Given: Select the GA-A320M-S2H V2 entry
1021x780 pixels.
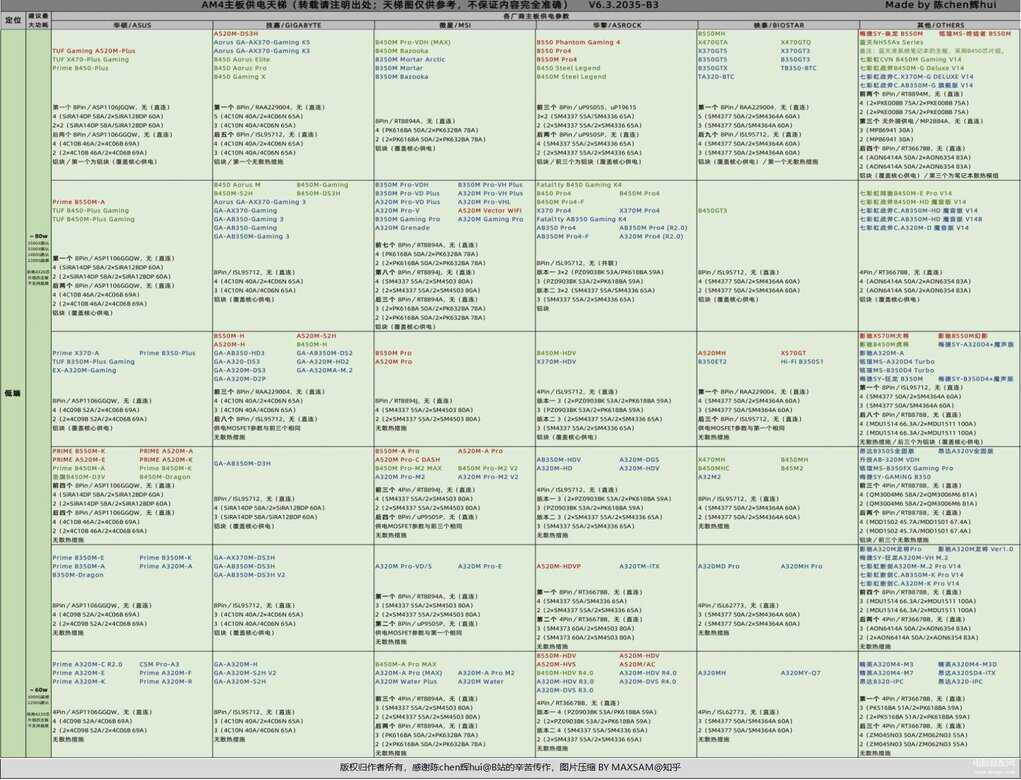Looking at the screenshot, I should pos(245,673).
